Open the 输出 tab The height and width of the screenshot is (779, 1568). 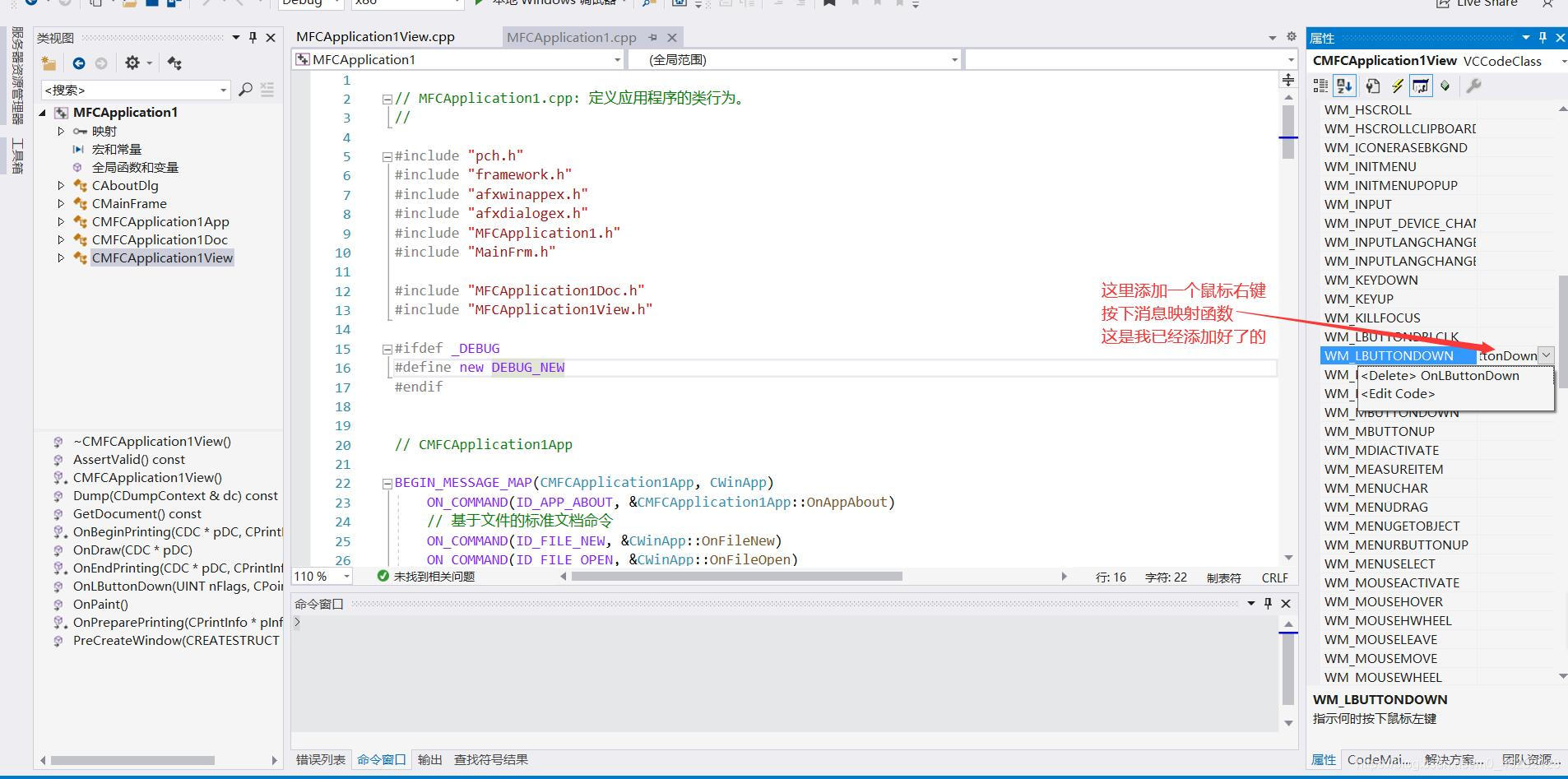[x=429, y=759]
